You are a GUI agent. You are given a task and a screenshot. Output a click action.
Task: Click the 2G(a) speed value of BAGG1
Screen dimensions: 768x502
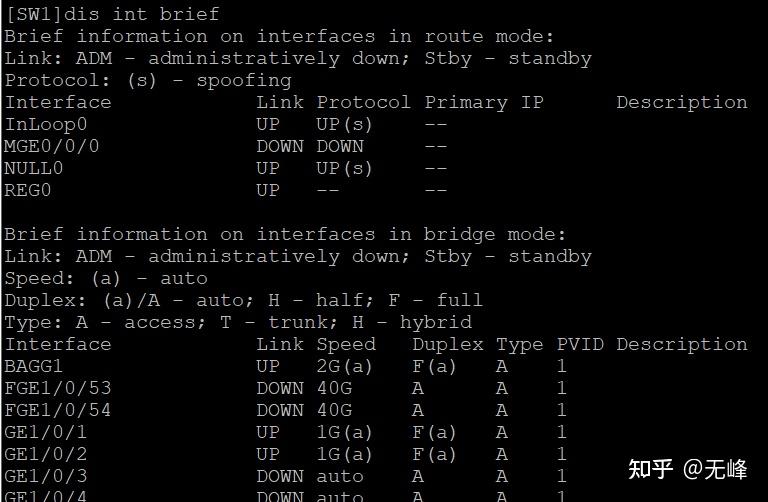344,366
